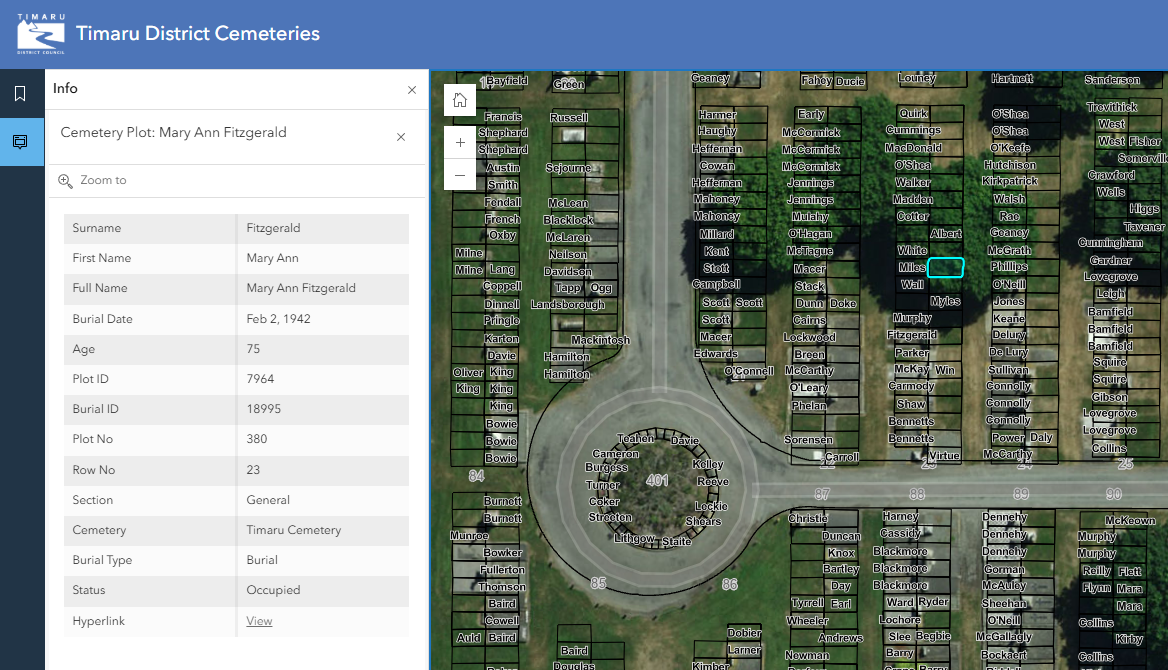Screen dimensions: 1168x670
Task: Open the View hyperlink
Action: point(259,621)
